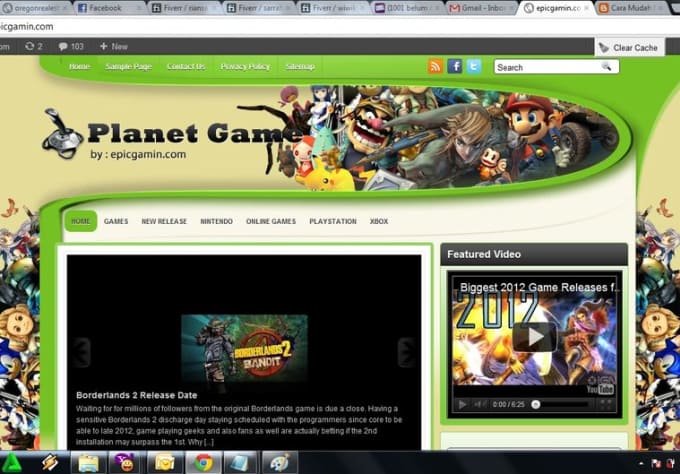Open the comments bubble showing 103
680x474 pixels.
coord(71,46)
